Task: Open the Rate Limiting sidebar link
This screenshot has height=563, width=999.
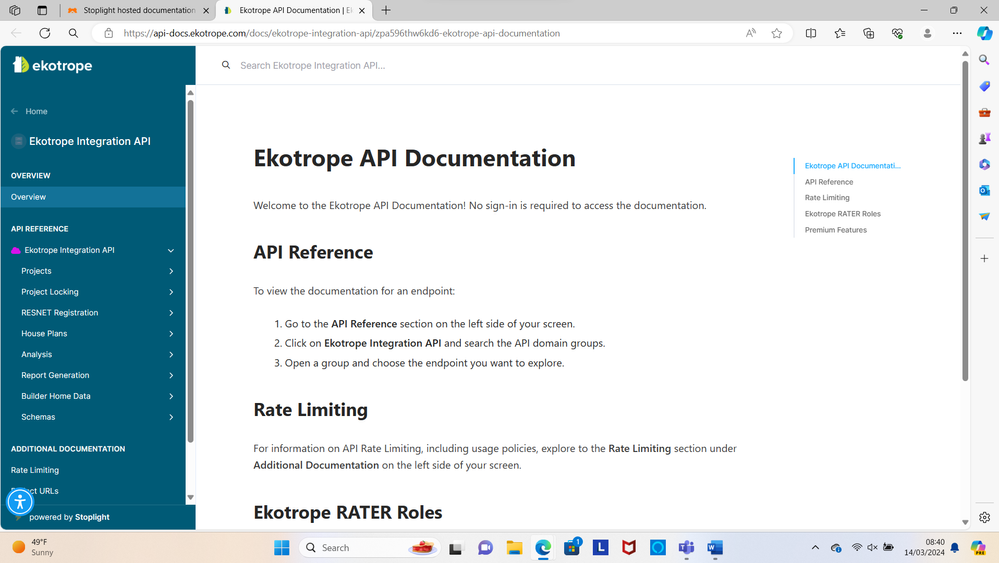Action: pyautogui.click(x=35, y=470)
